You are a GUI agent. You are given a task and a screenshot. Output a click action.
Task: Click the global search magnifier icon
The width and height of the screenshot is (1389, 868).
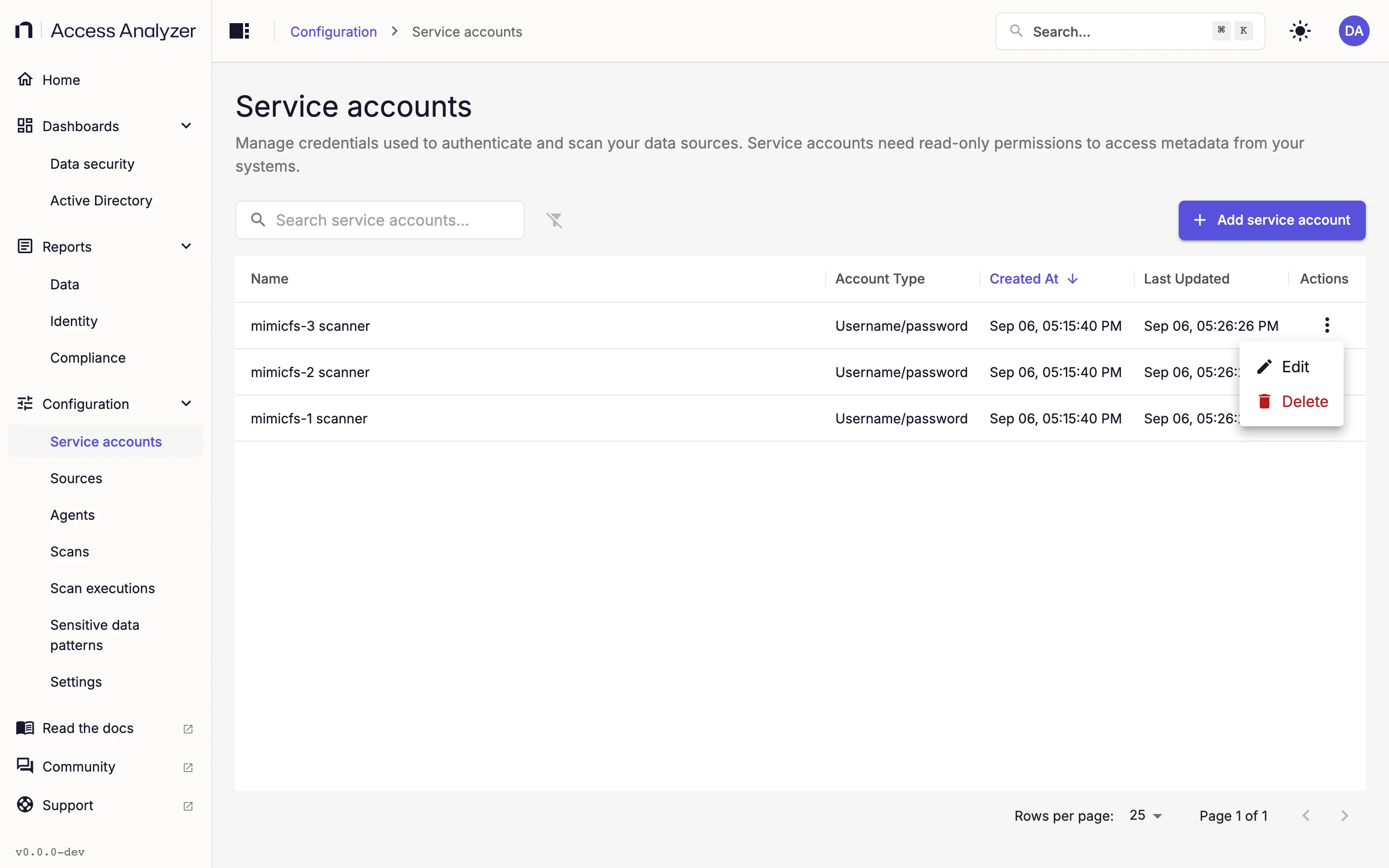(1016, 31)
